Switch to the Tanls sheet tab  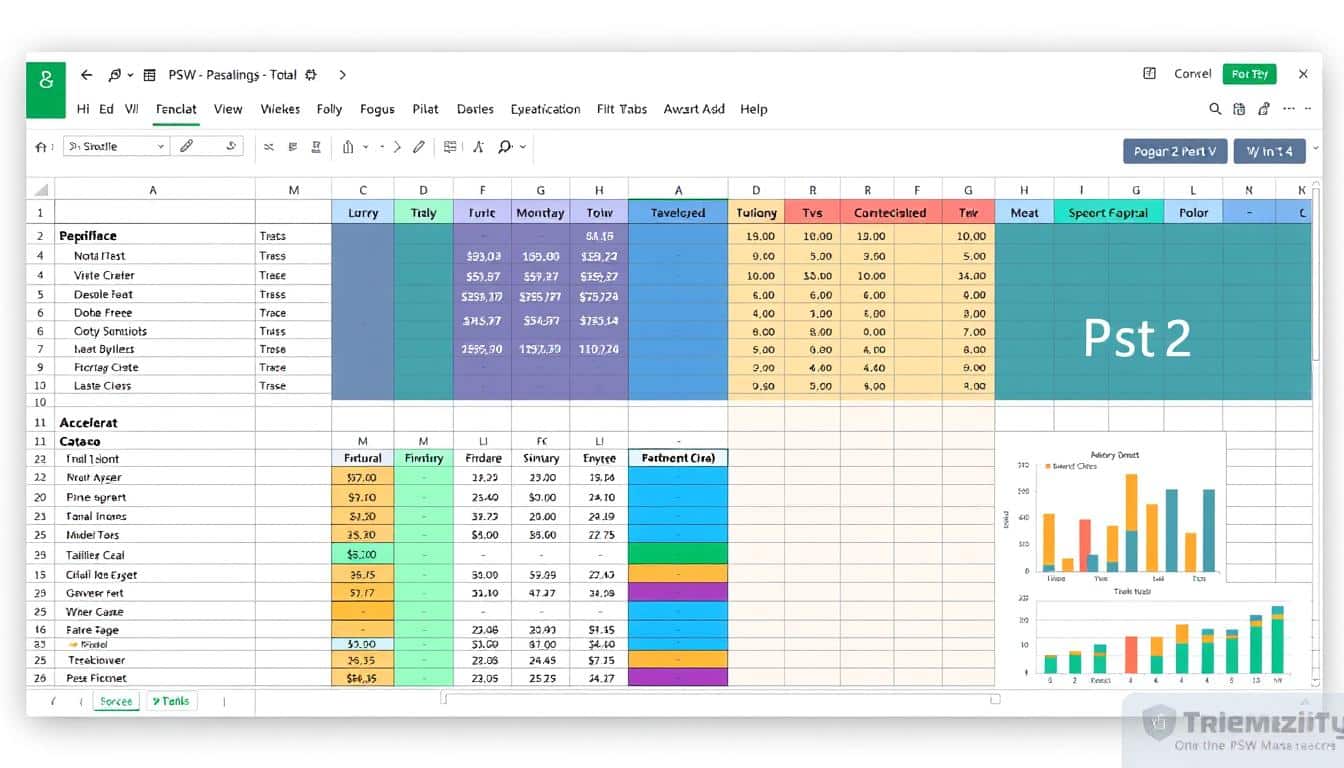[x=171, y=701]
